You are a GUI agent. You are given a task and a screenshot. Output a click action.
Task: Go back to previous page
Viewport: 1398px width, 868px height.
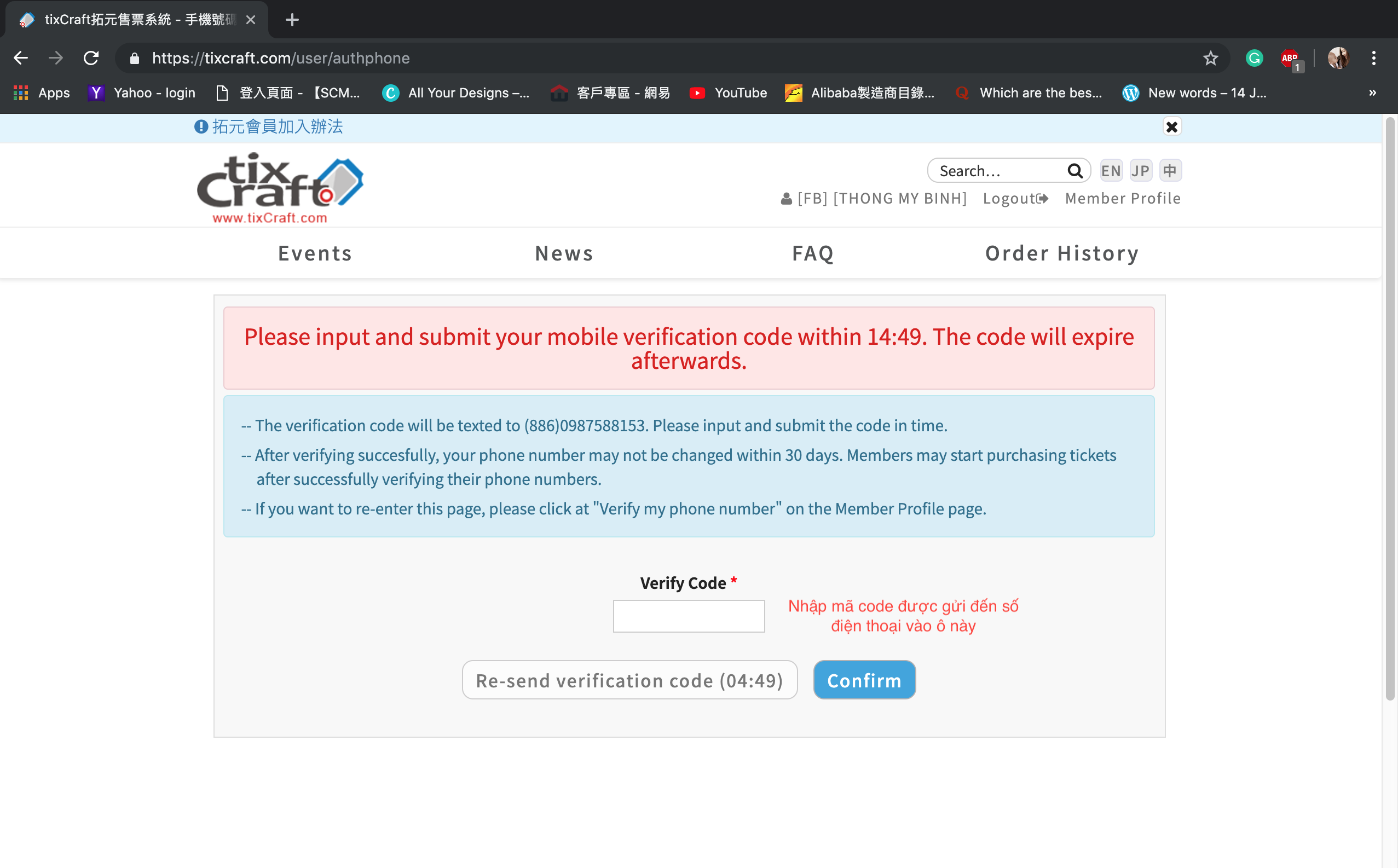[21, 58]
